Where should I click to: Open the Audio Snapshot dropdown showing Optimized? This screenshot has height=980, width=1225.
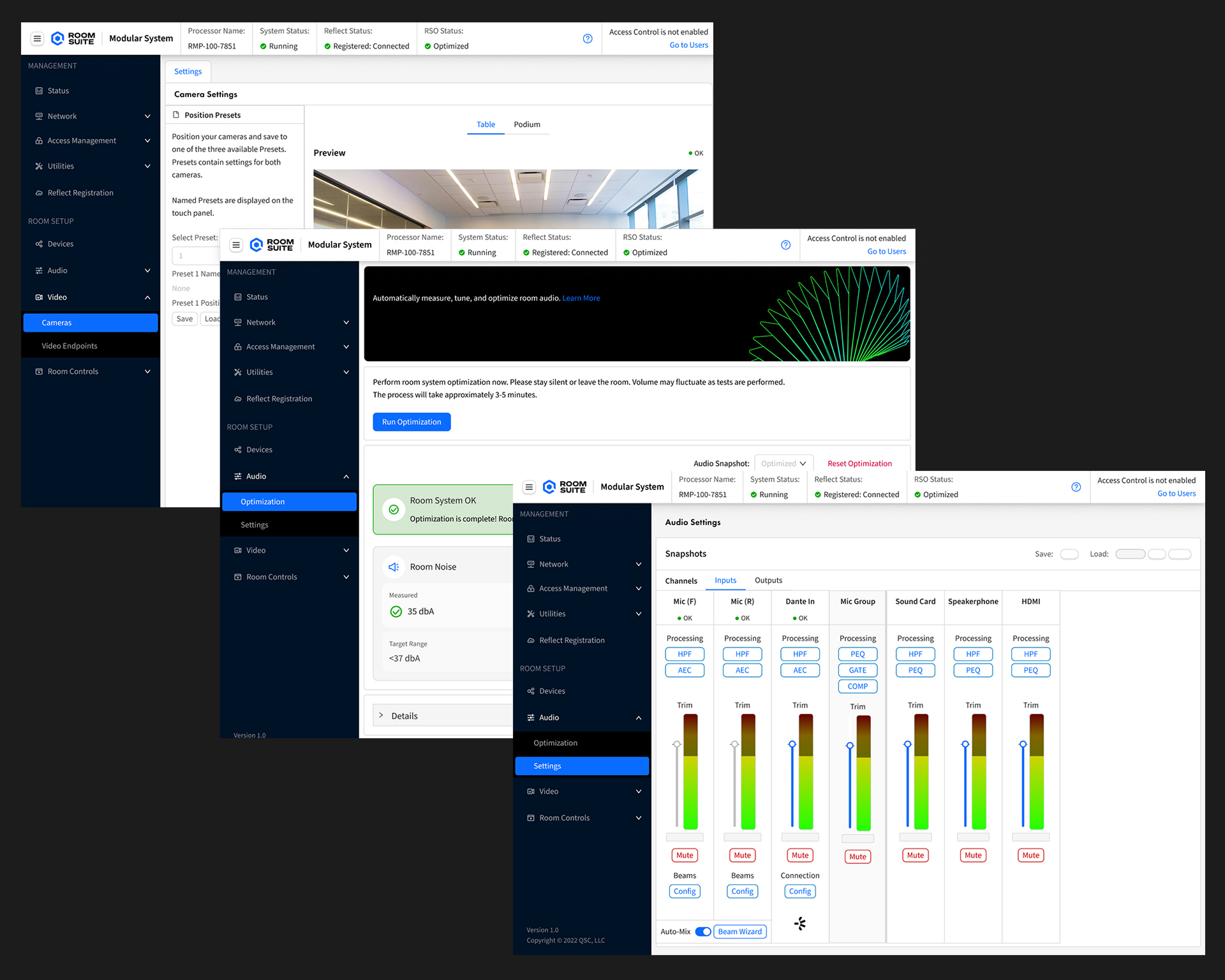pyautogui.click(x=783, y=463)
